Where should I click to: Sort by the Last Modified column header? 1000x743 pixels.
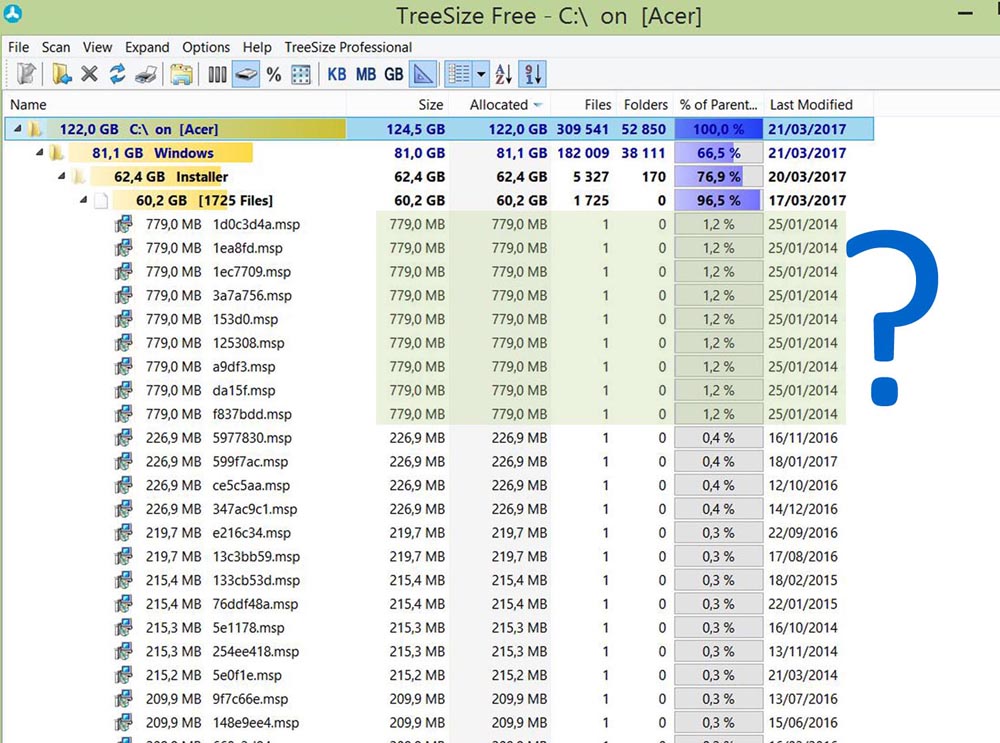(818, 105)
